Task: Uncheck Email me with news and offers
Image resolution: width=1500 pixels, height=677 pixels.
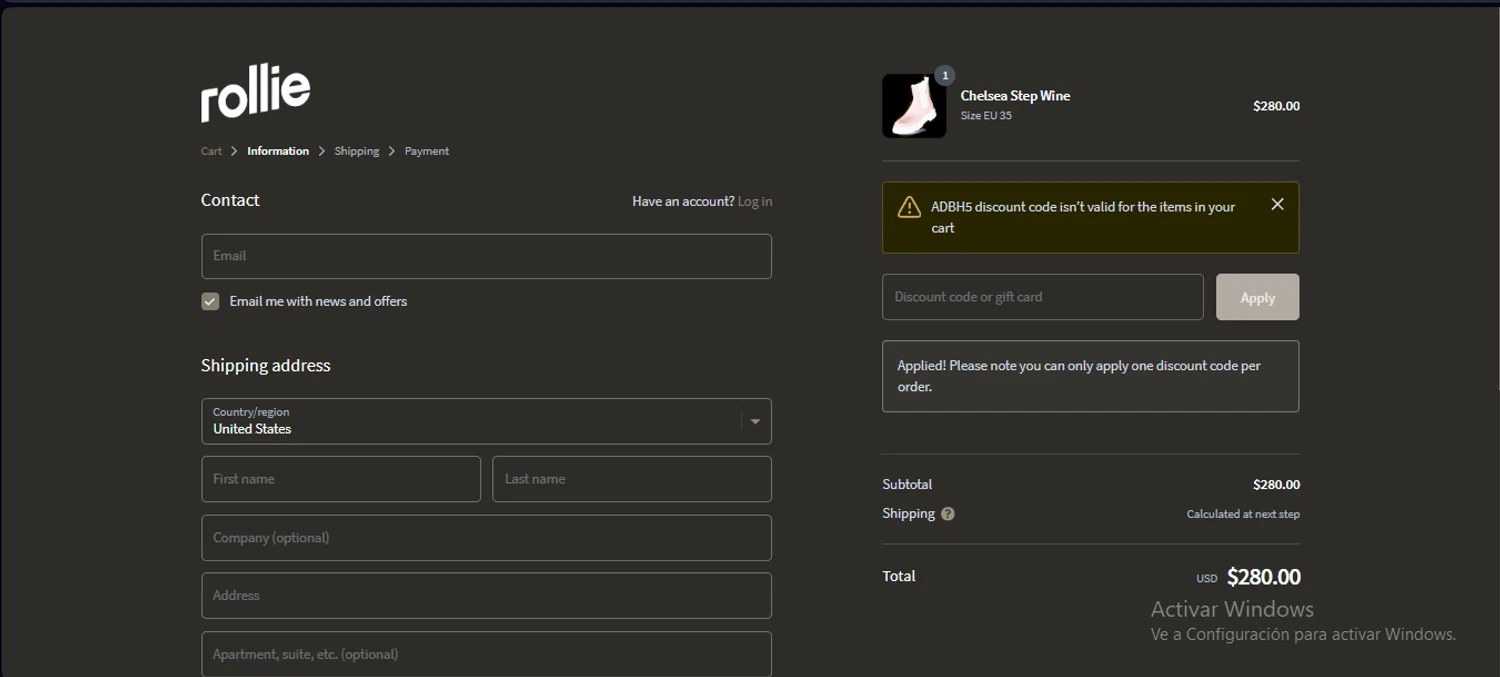Action: (210, 301)
